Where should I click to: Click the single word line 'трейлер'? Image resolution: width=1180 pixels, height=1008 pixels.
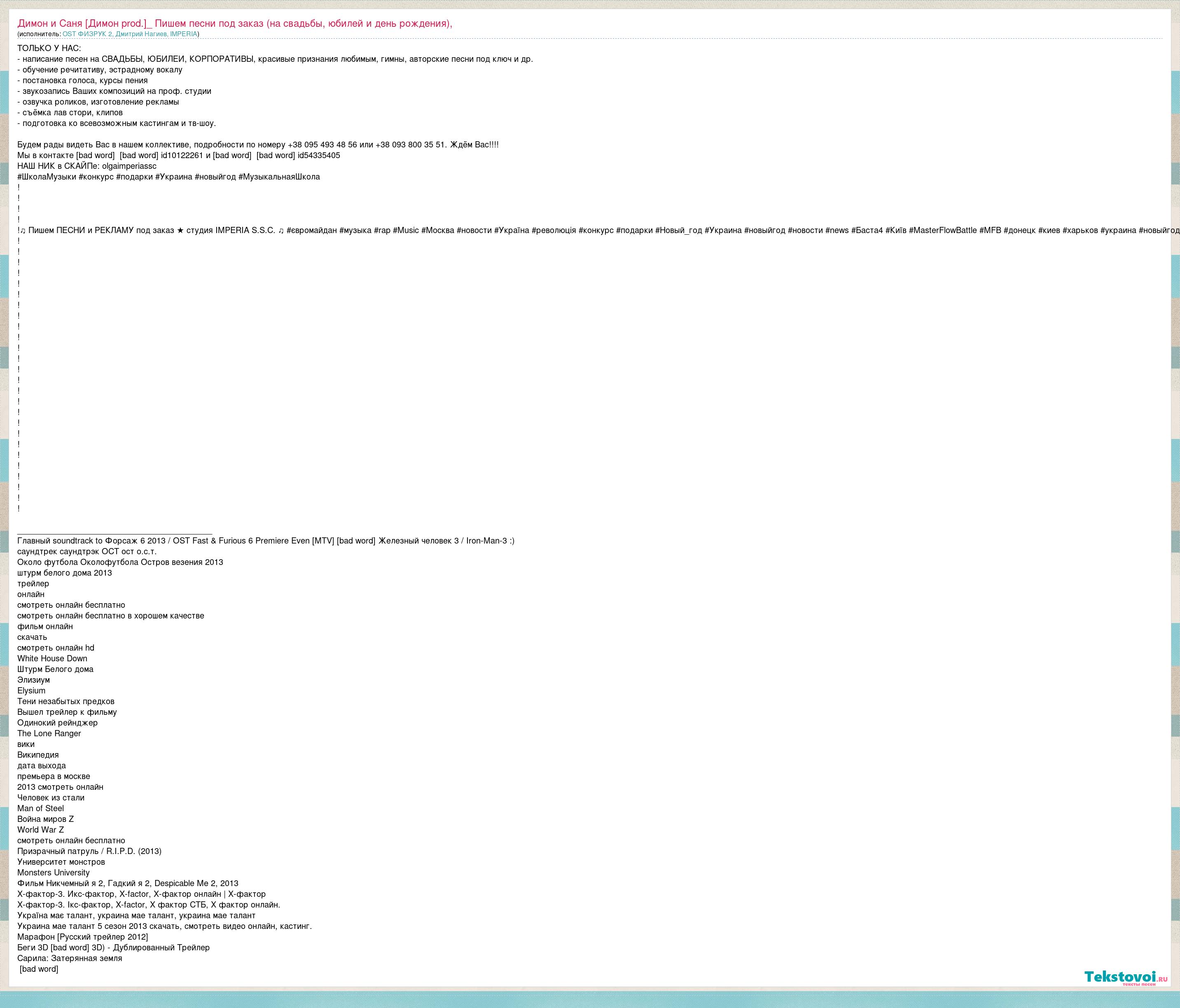click(33, 584)
